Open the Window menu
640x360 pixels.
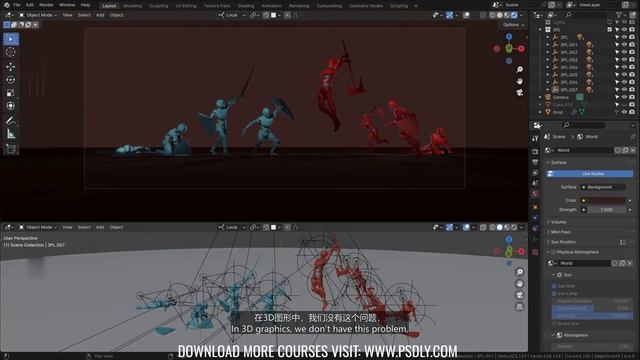tap(67, 5)
